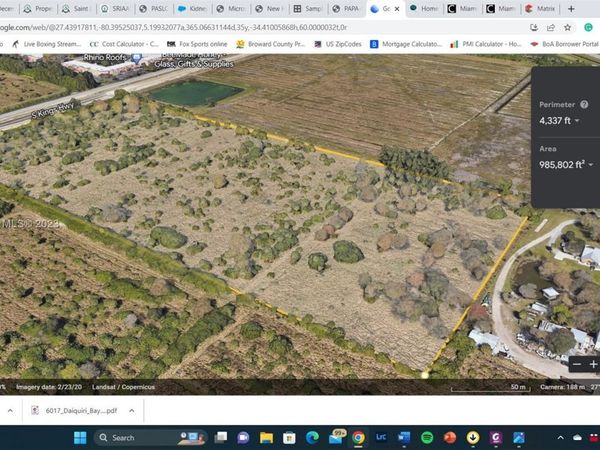This screenshot has height=450, width=600.
Task: Switch to the Home tab
Action: pos(424,8)
